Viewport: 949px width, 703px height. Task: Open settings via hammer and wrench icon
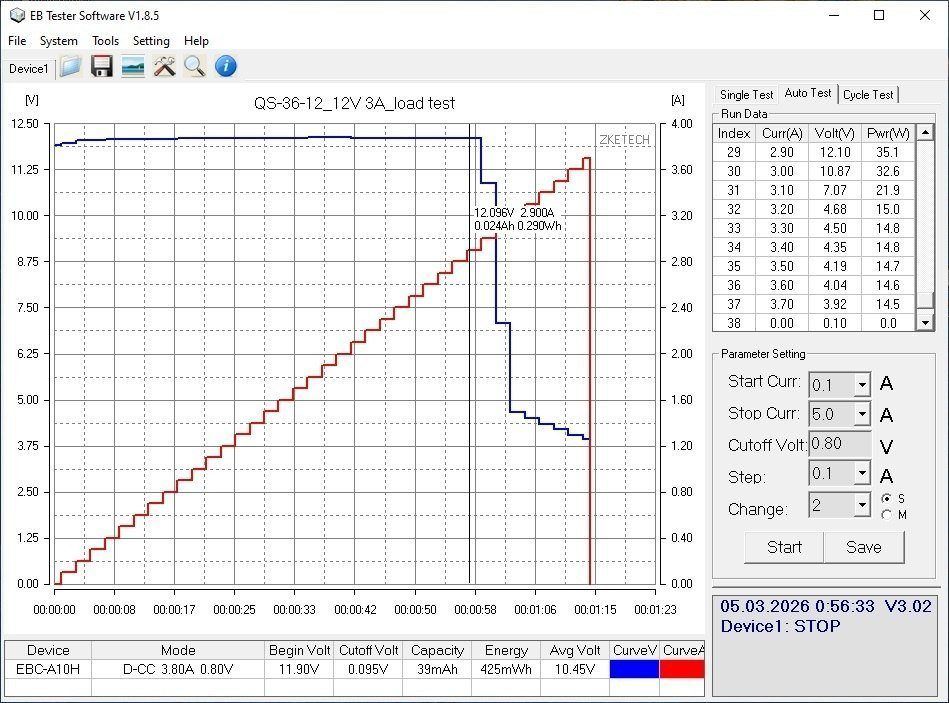click(x=164, y=67)
